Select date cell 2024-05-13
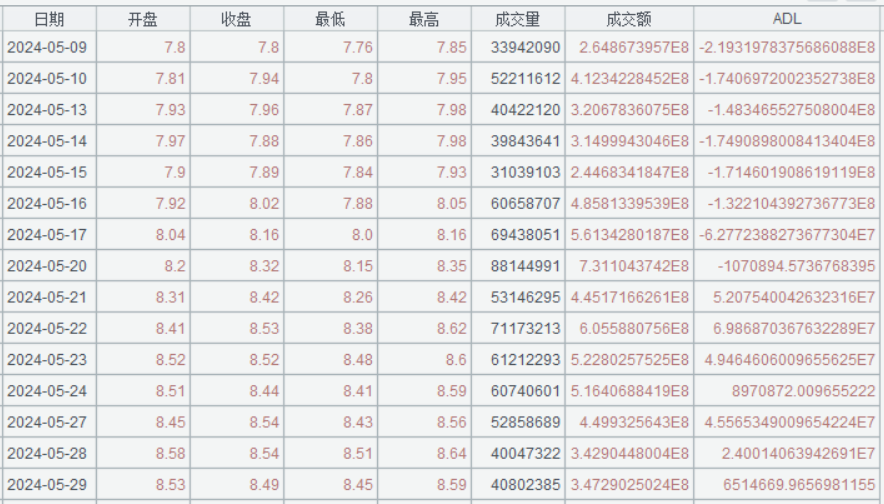 [47, 109]
